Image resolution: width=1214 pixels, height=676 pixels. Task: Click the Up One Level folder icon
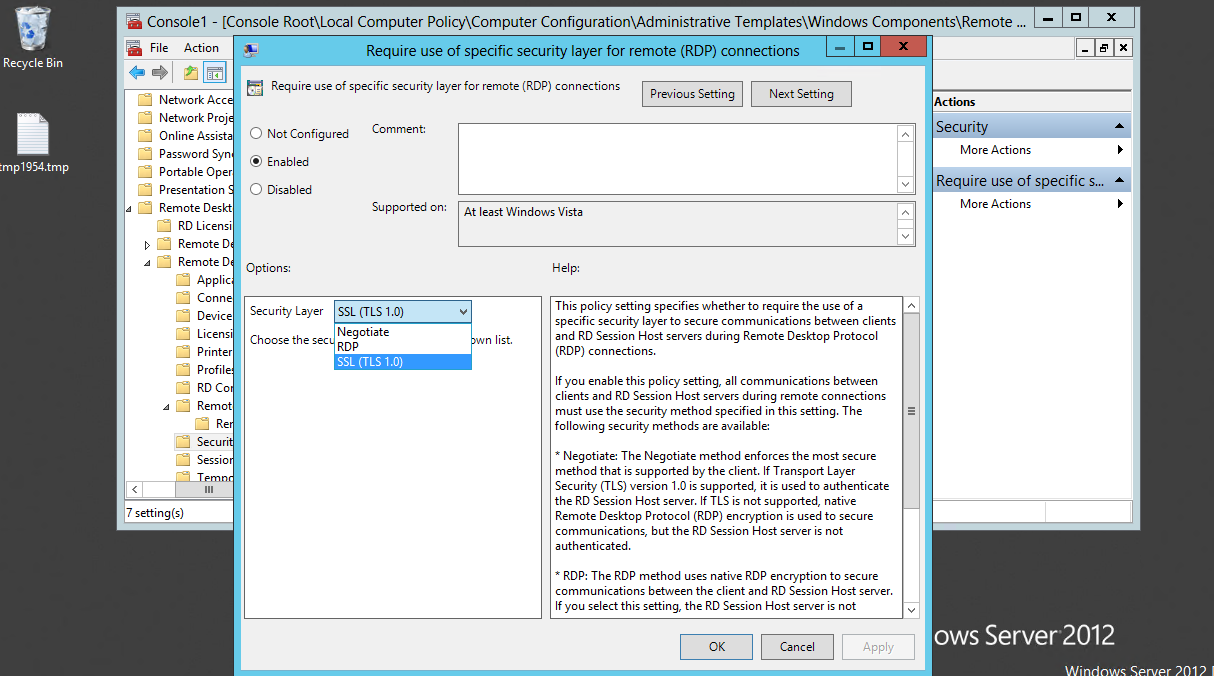click(x=191, y=72)
